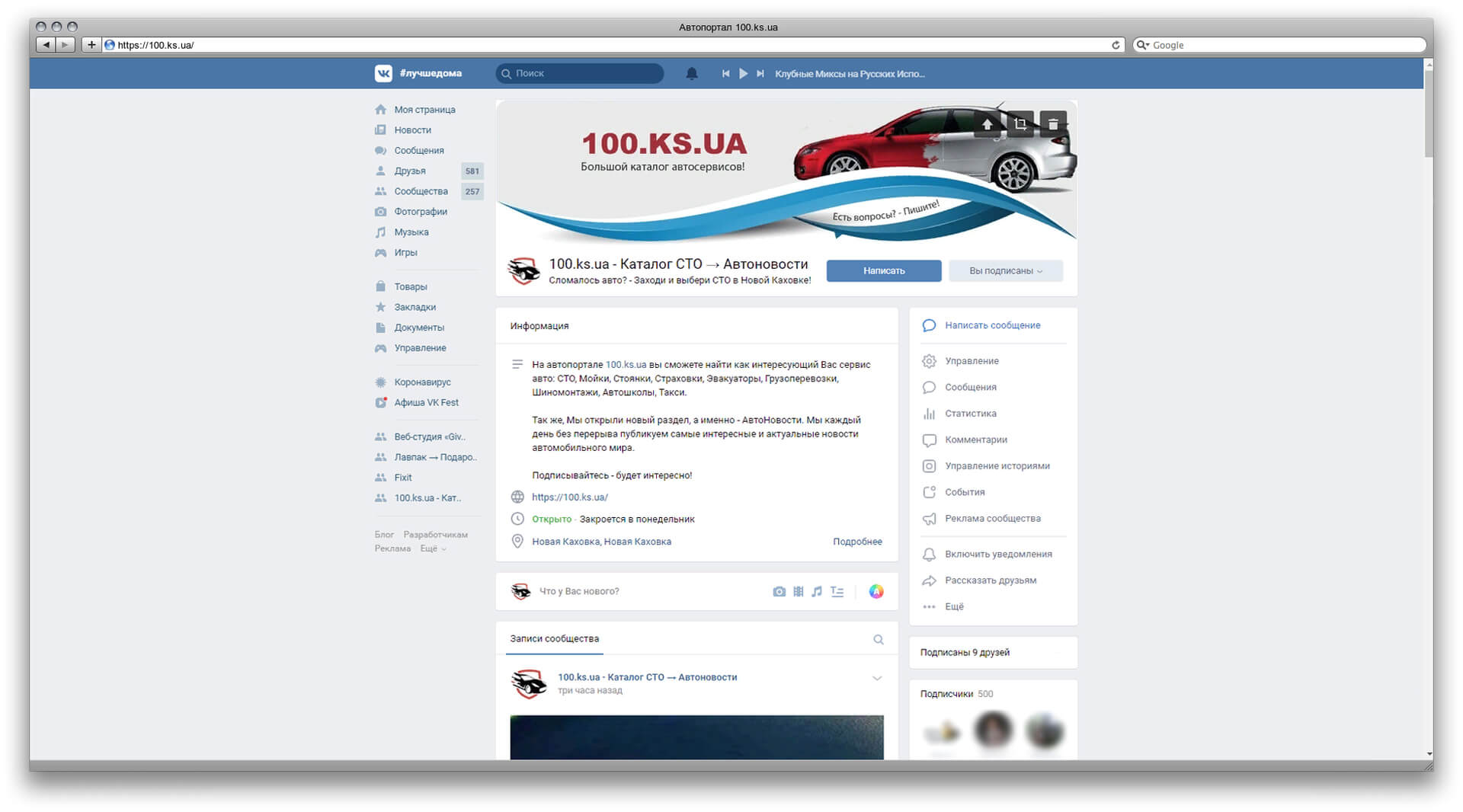Click the Написать button
Screen dimensions: 1463x812
point(884,270)
